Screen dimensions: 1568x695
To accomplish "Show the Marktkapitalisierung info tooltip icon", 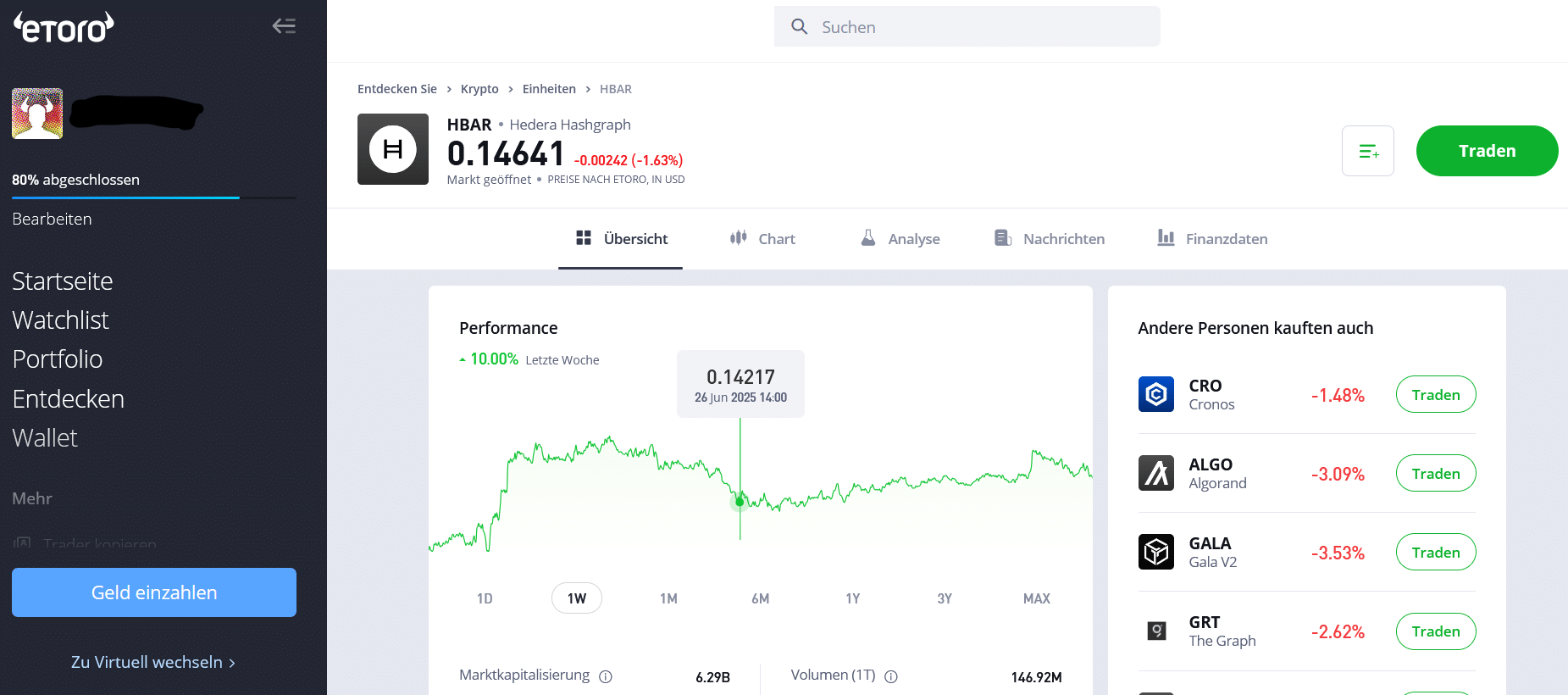I will point(606,676).
